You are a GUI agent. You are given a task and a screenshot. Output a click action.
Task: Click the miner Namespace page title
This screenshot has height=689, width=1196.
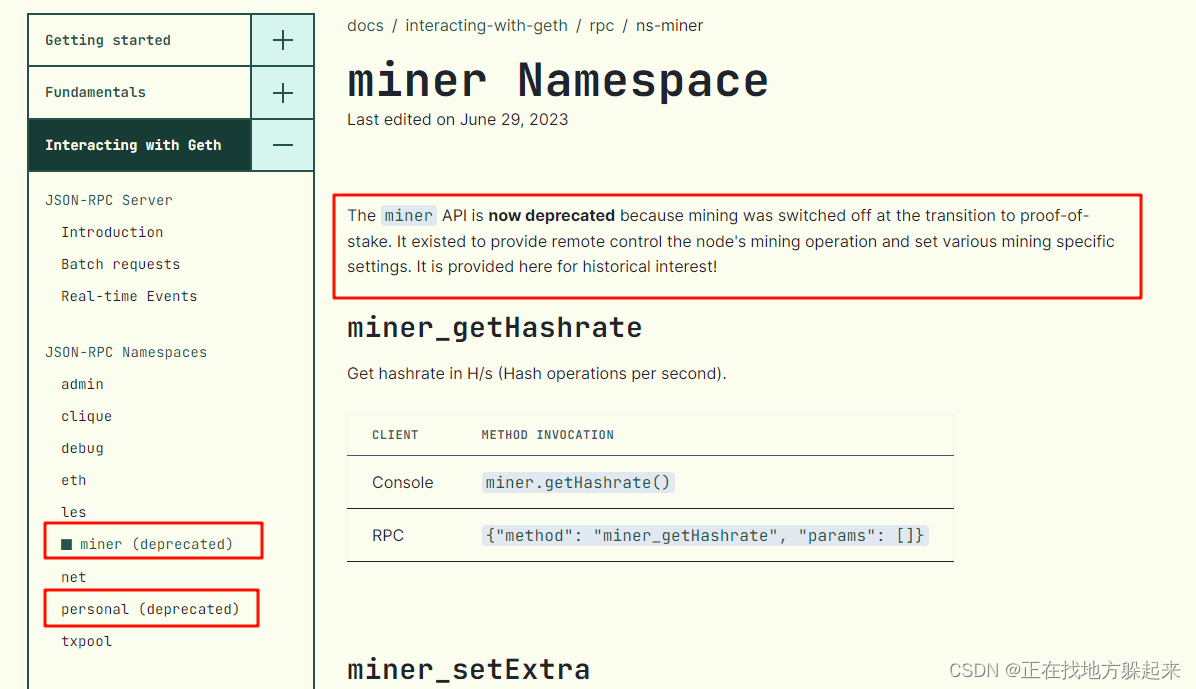[558, 80]
